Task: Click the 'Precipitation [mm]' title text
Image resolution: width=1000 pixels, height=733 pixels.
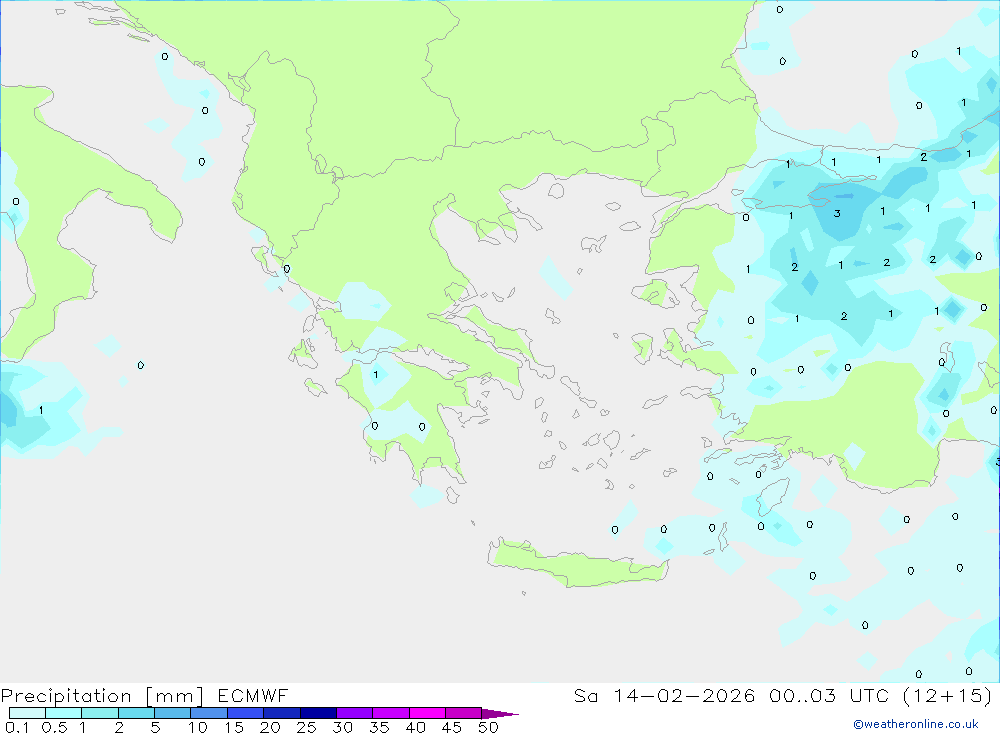Action: pos(102,695)
